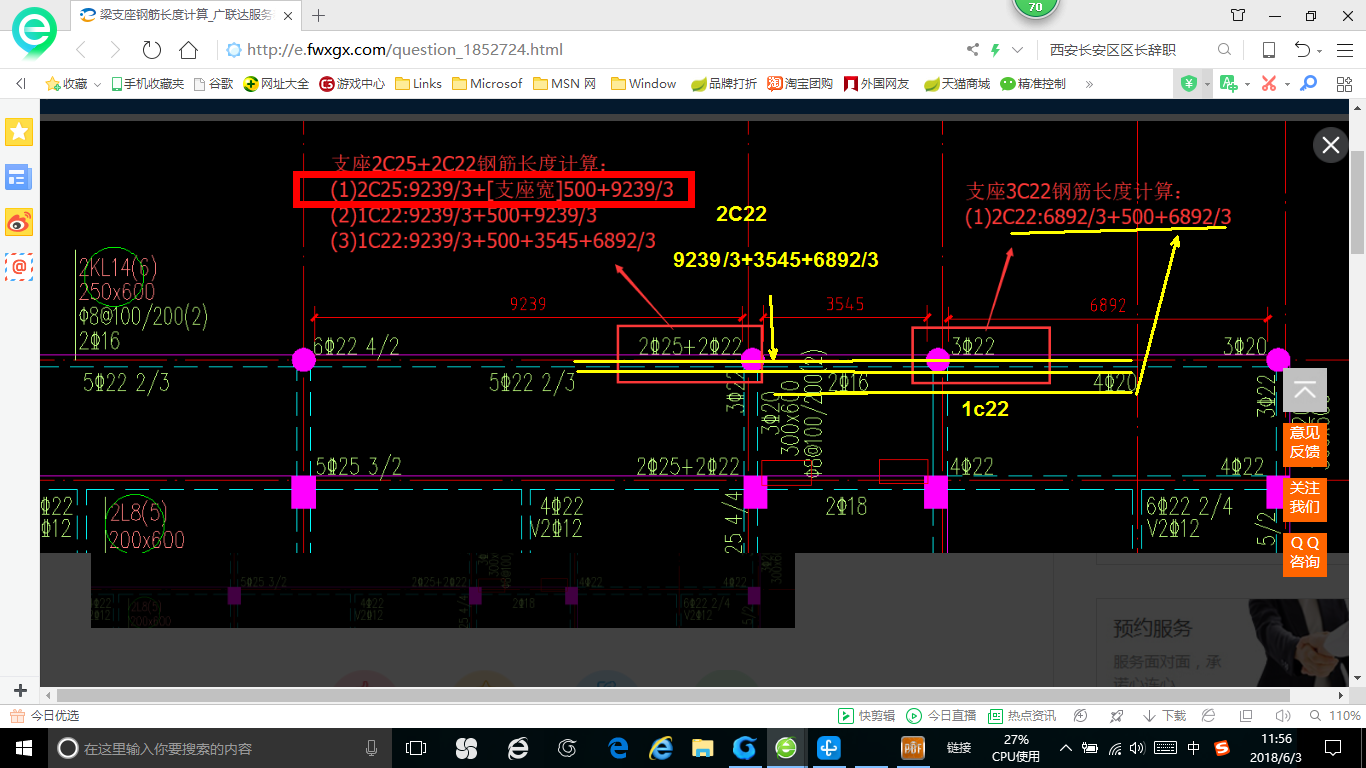Open a new tab with plus button
This screenshot has height=768, width=1366.
[x=319, y=15]
